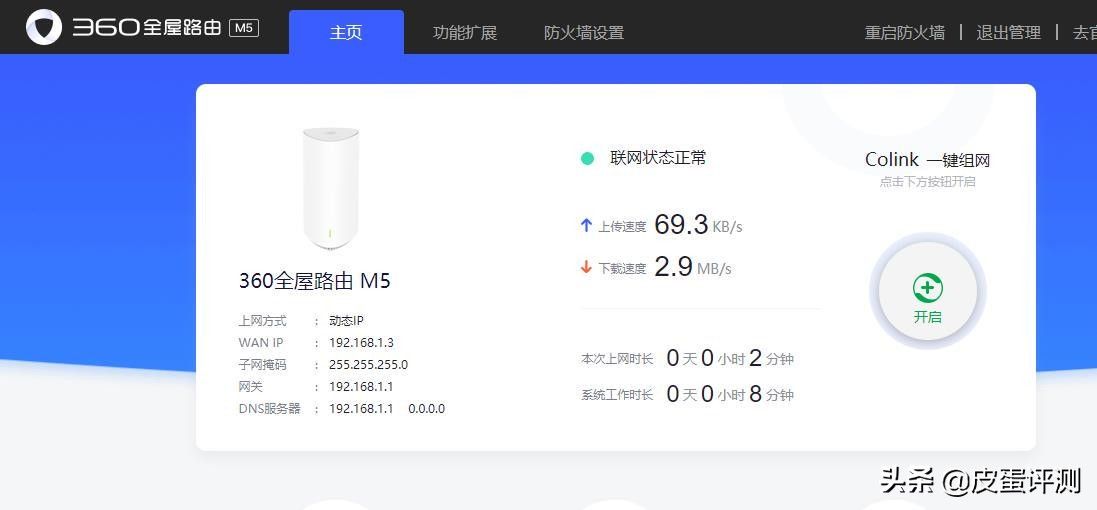Click the M5 model badge

click(x=244, y=28)
